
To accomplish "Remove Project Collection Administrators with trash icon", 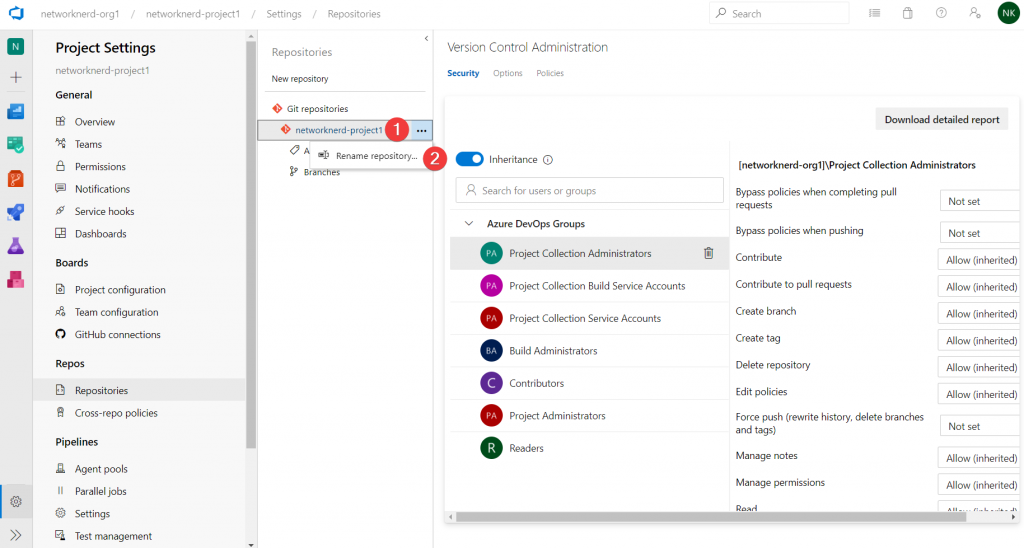I will 709,253.
